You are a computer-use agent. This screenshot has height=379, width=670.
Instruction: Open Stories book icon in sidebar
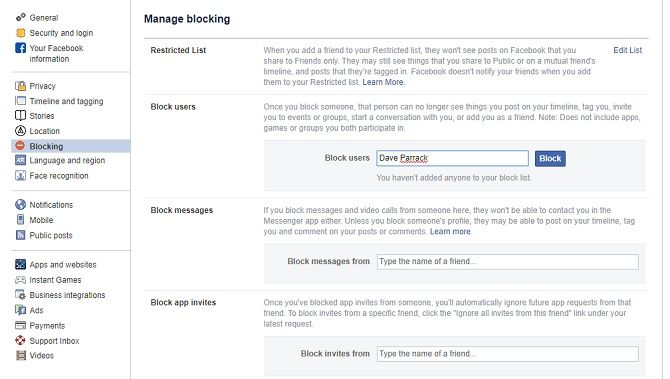point(21,116)
